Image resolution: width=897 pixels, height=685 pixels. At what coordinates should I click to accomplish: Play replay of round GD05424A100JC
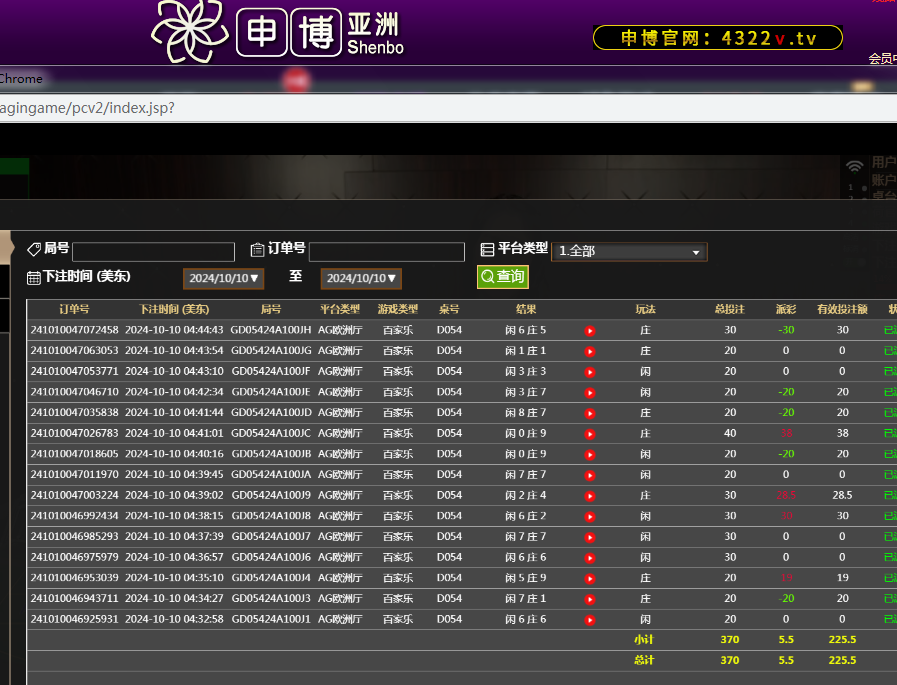(x=590, y=433)
